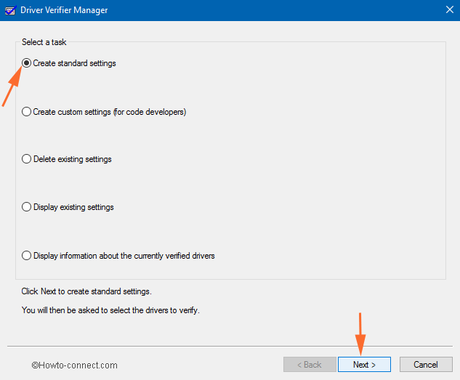Viewport: 460px width, 380px height.
Task: Click text 'Click Next to create standard settings.'
Action: tap(86, 291)
